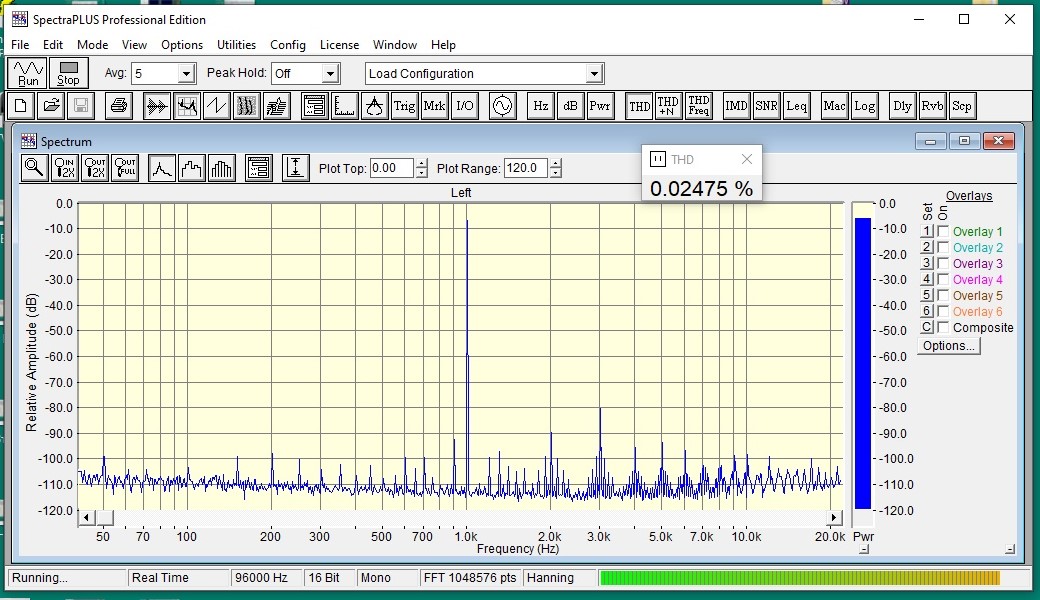Zoom out to full spectrum view
This screenshot has width=1040, height=600.
[125, 168]
